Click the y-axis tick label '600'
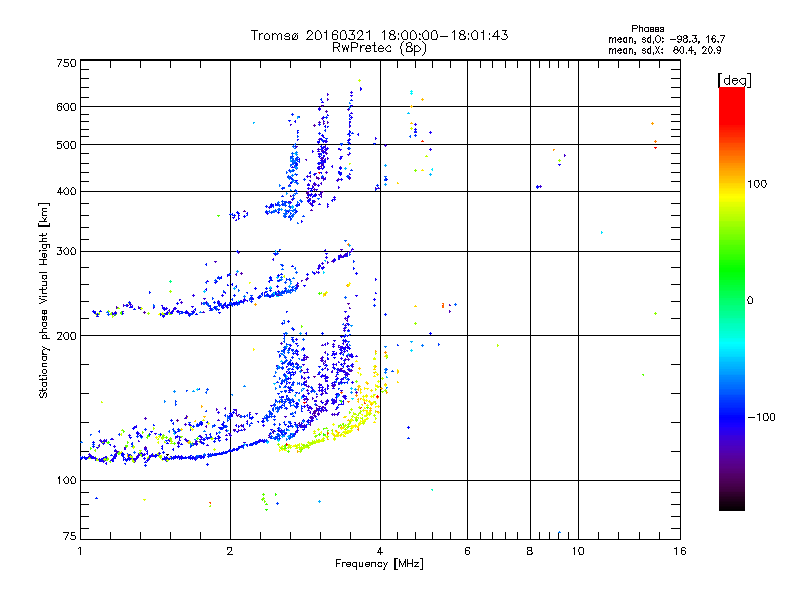The image size is (800, 600). 66,107
